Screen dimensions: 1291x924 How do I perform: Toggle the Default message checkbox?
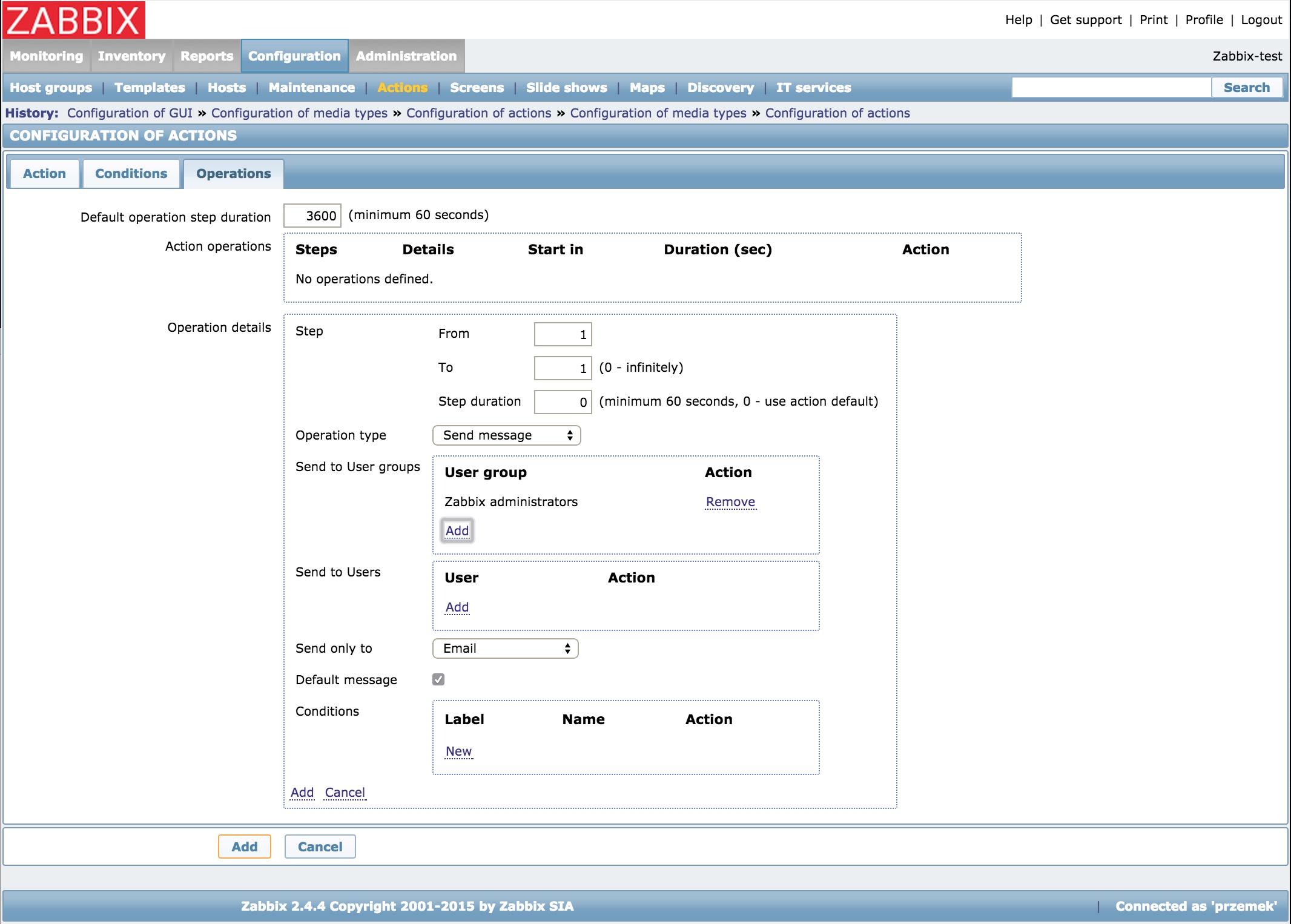pyautogui.click(x=438, y=679)
